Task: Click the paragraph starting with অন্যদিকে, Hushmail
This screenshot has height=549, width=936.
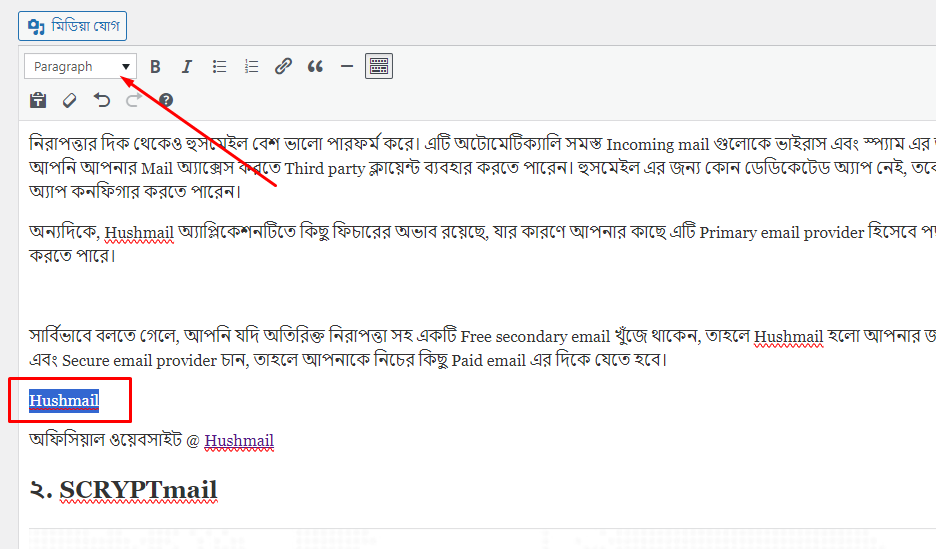Action: (482, 243)
